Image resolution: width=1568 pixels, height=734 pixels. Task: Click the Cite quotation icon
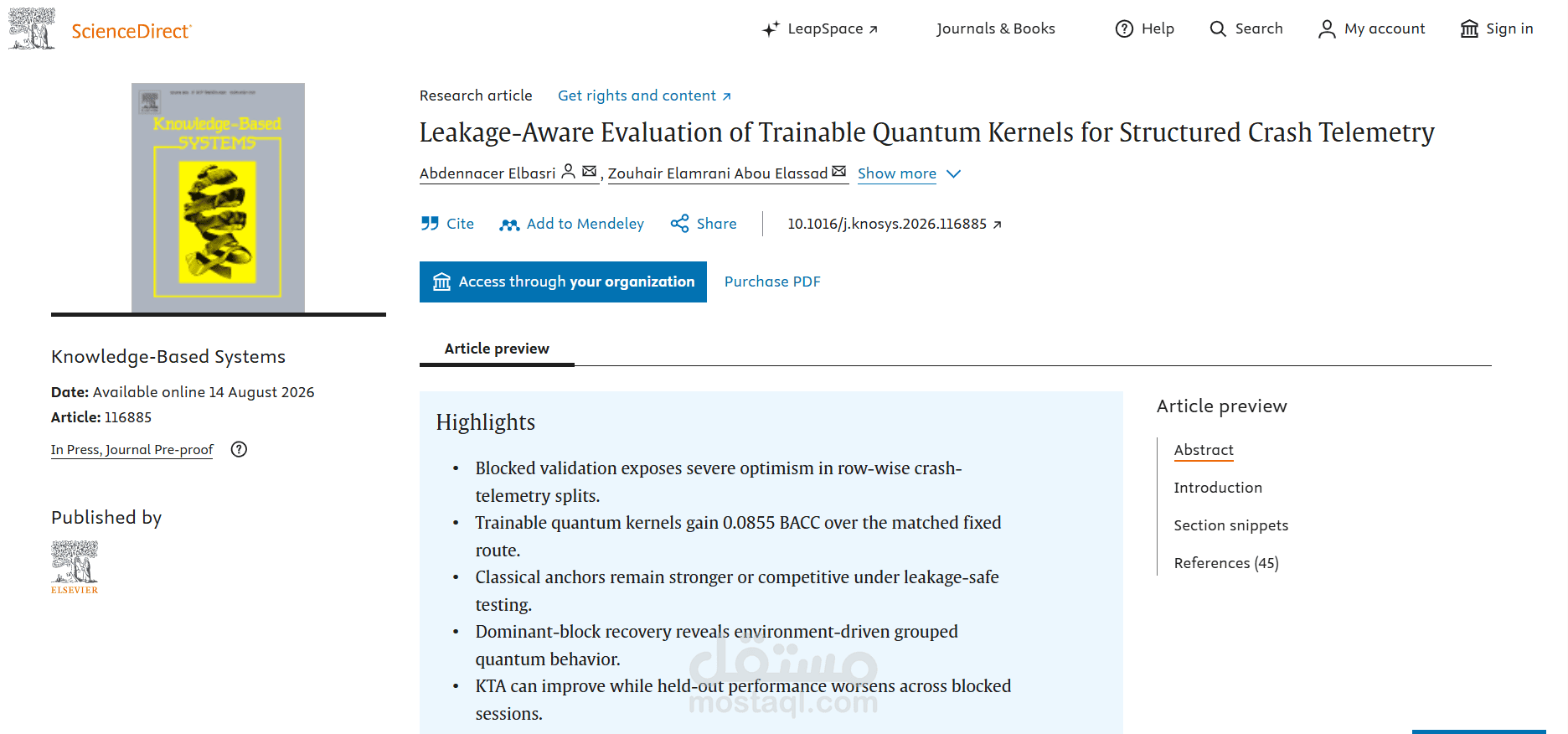[430, 224]
